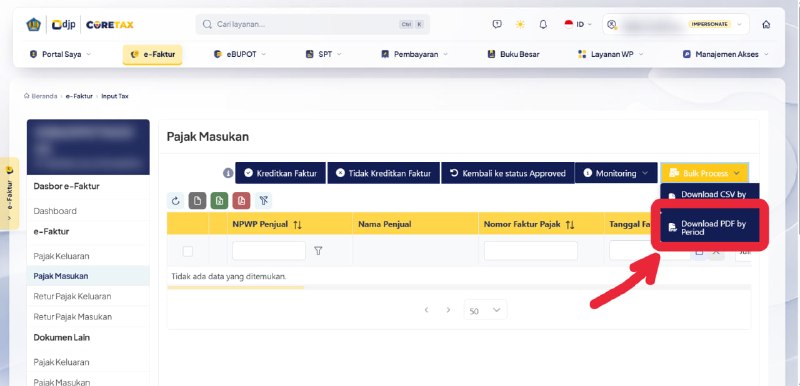Click the CORETAX logo
The height and width of the screenshot is (386, 800).
click(x=110, y=24)
